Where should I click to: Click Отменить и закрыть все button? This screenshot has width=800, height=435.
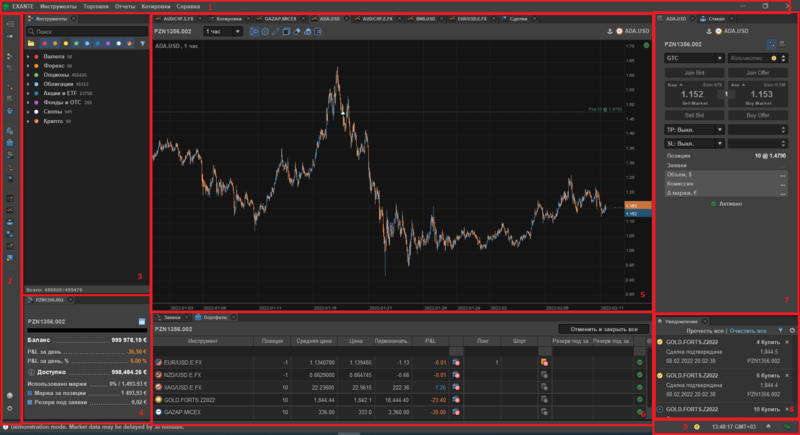pyautogui.click(x=597, y=328)
